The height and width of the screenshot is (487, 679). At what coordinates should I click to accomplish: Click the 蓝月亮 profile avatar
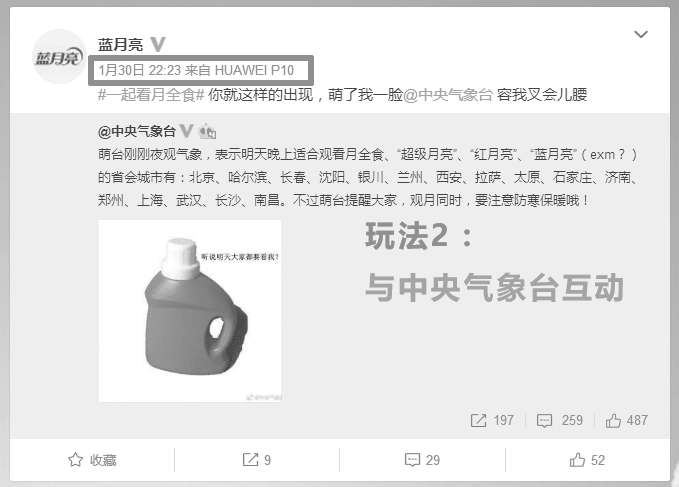(x=59, y=56)
